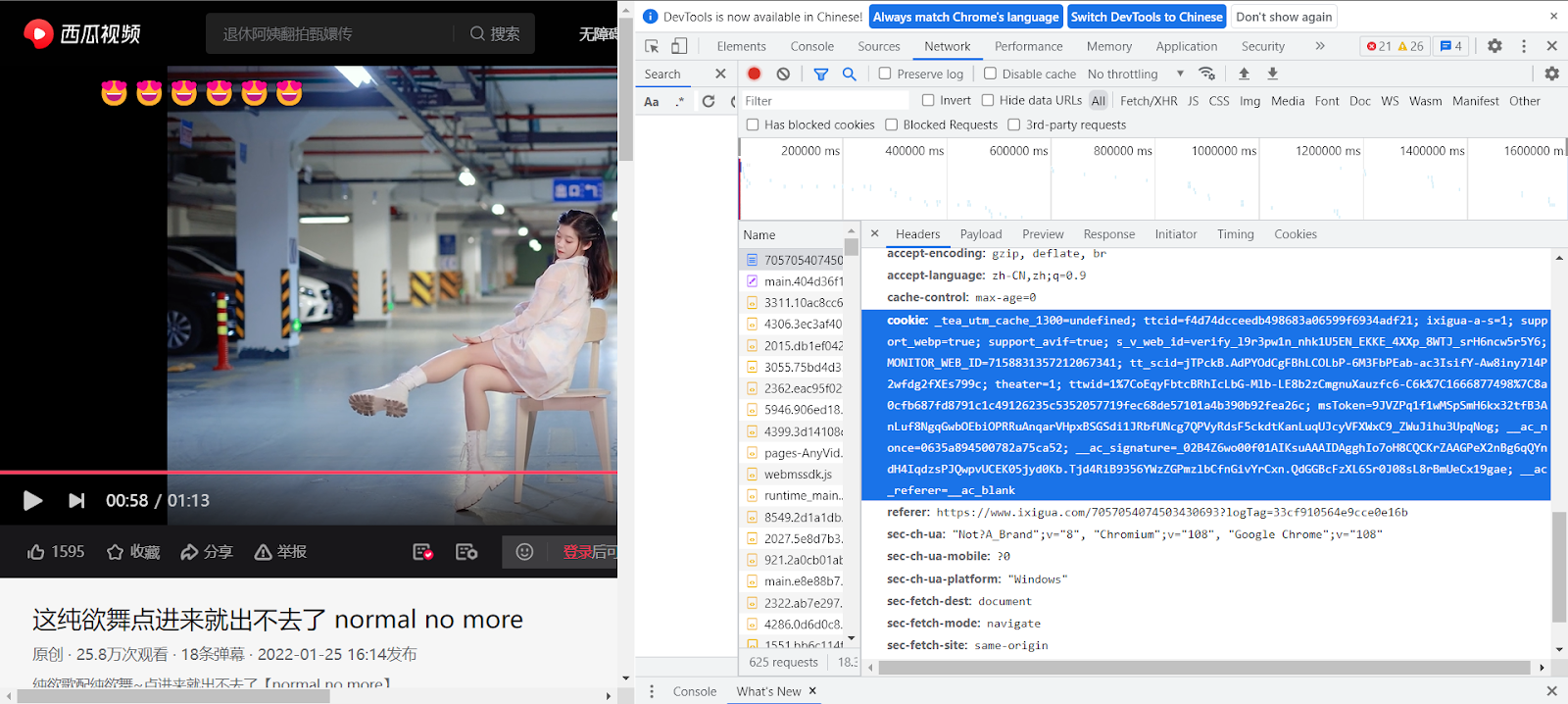Import a HAR file upload icon

(1244, 74)
